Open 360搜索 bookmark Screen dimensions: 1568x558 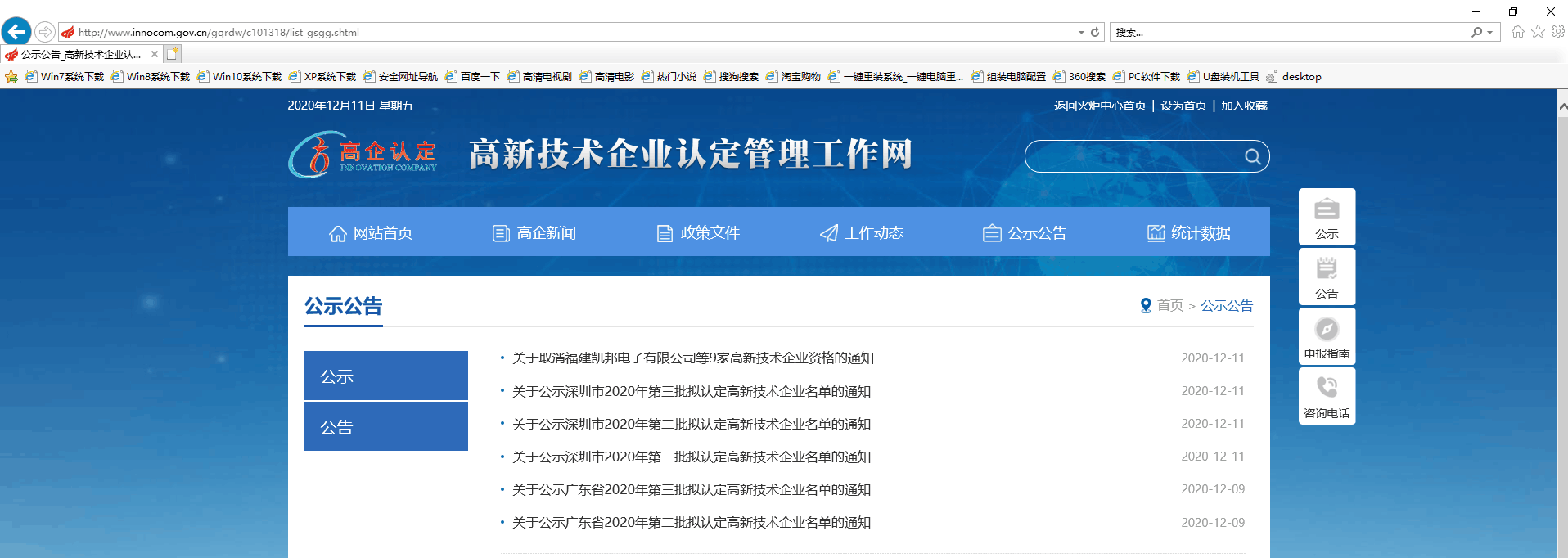pyautogui.click(x=1079, y=77)
